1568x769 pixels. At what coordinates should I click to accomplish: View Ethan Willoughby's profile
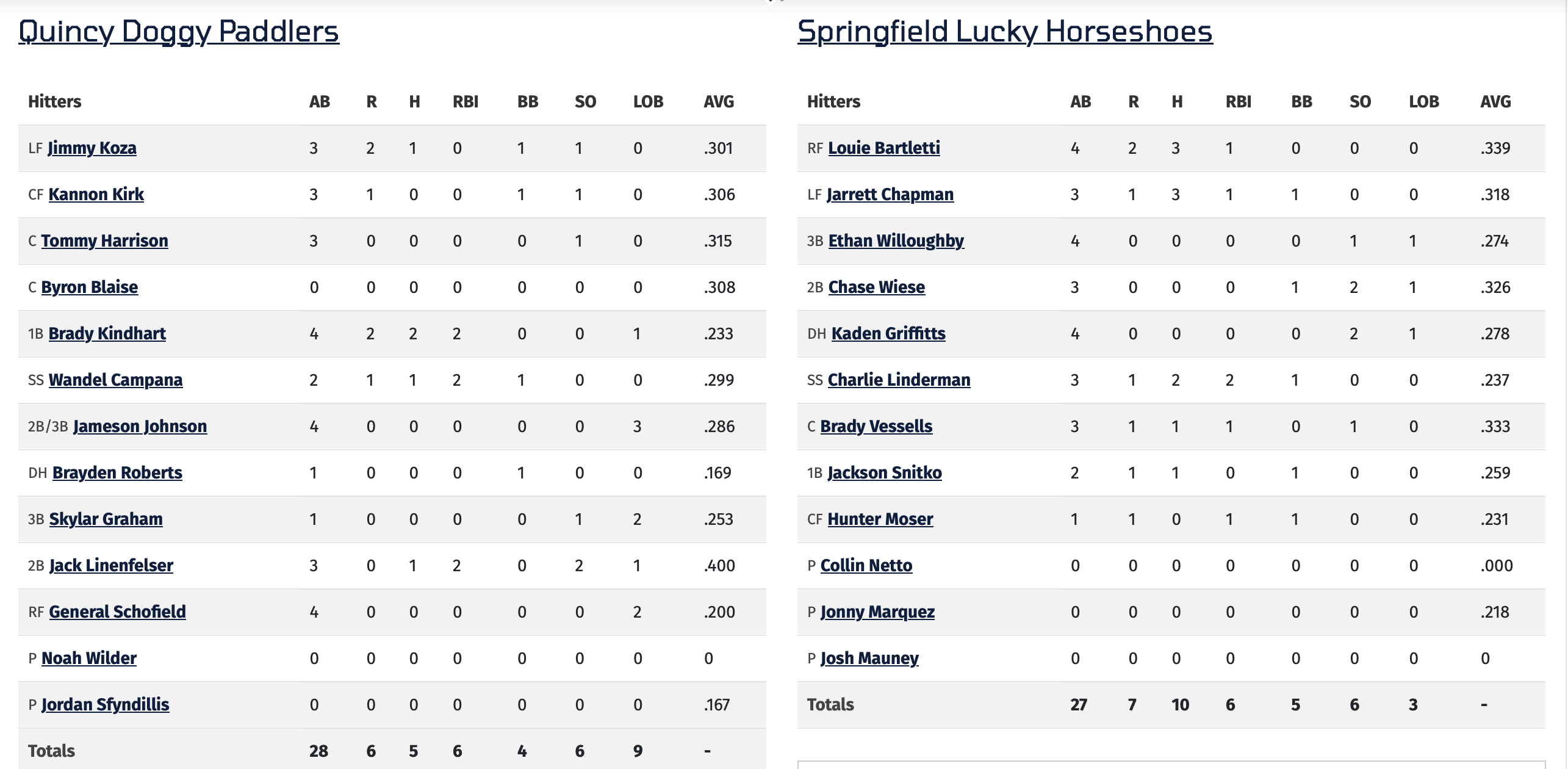896,241
